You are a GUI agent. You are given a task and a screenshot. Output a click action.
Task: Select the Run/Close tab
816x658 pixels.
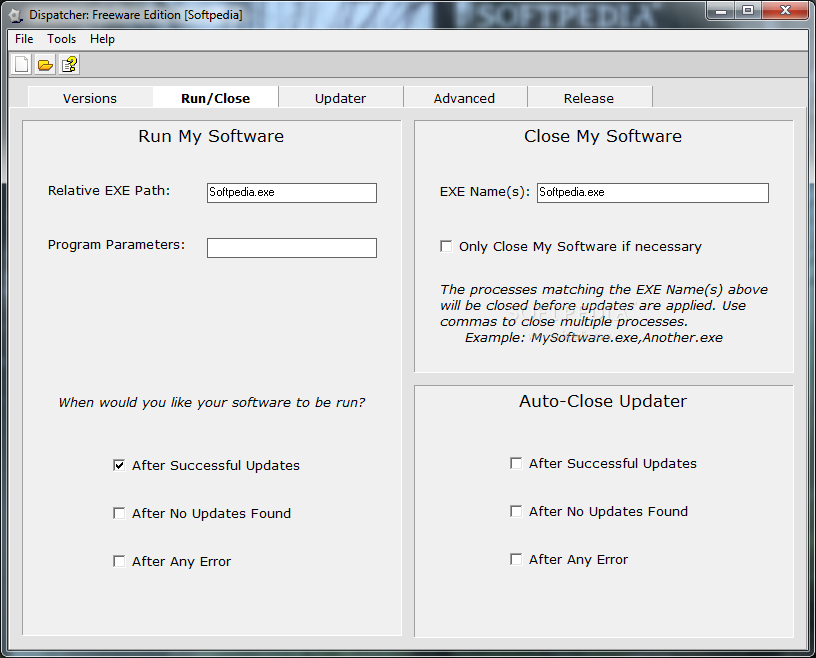point(215,98)
